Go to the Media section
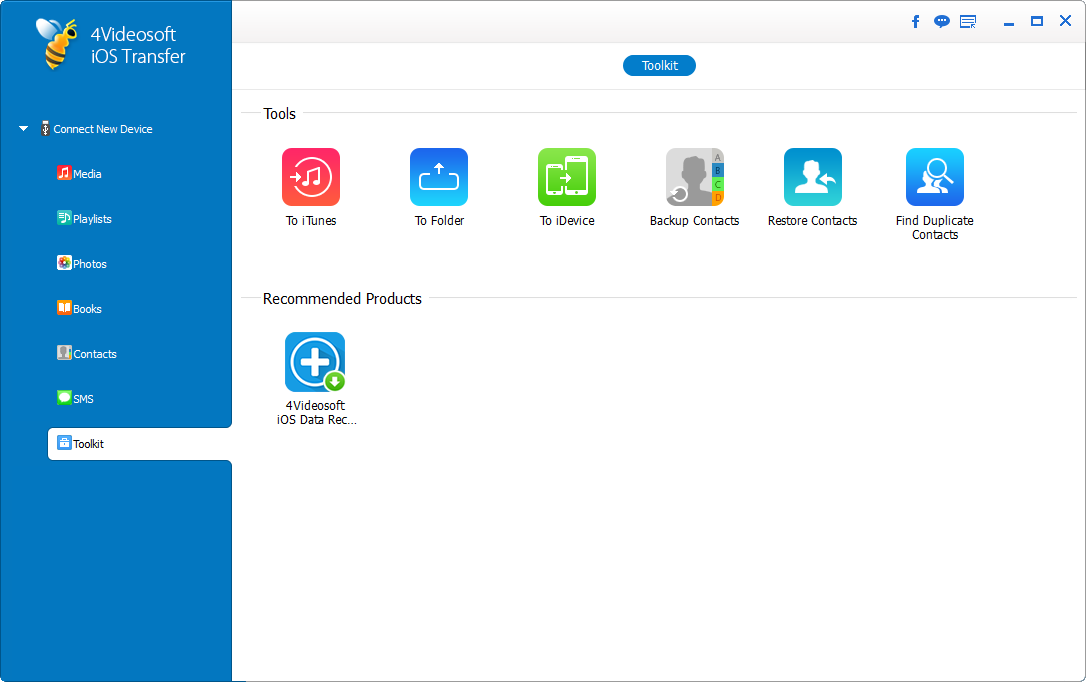Viewport: 1086px width, 682px height. tap(87, 174)
